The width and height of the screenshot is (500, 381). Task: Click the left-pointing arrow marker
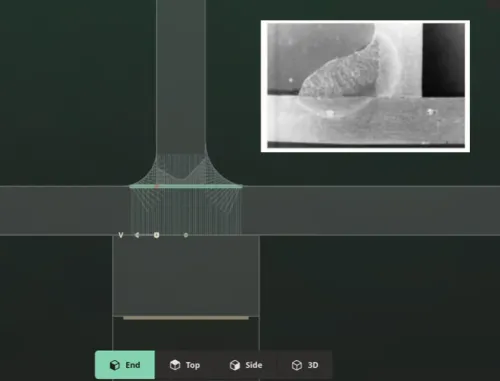(137, 235)
